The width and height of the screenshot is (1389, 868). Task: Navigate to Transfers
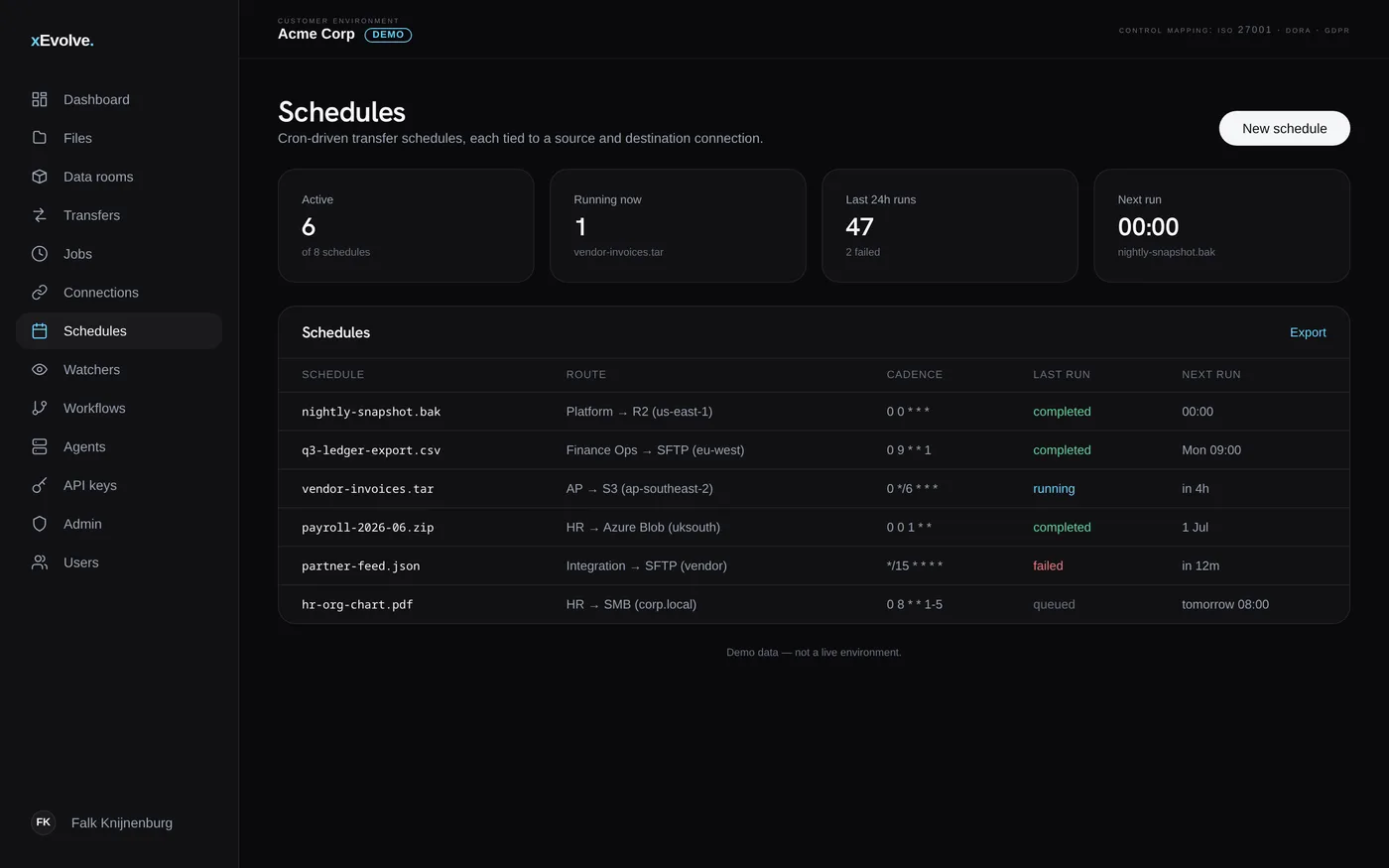tap(119, 215)
